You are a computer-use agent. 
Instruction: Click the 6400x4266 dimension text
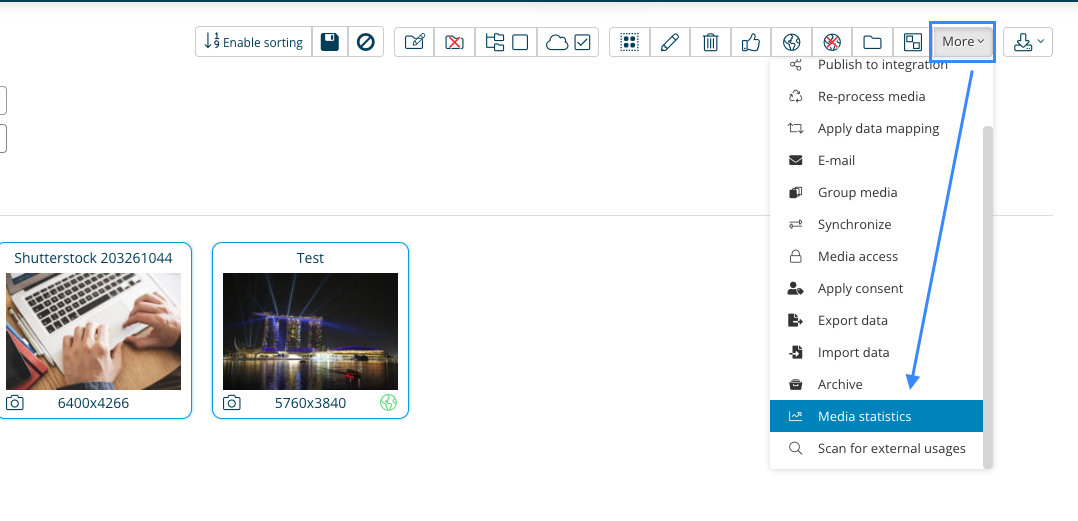pos(94,403)
